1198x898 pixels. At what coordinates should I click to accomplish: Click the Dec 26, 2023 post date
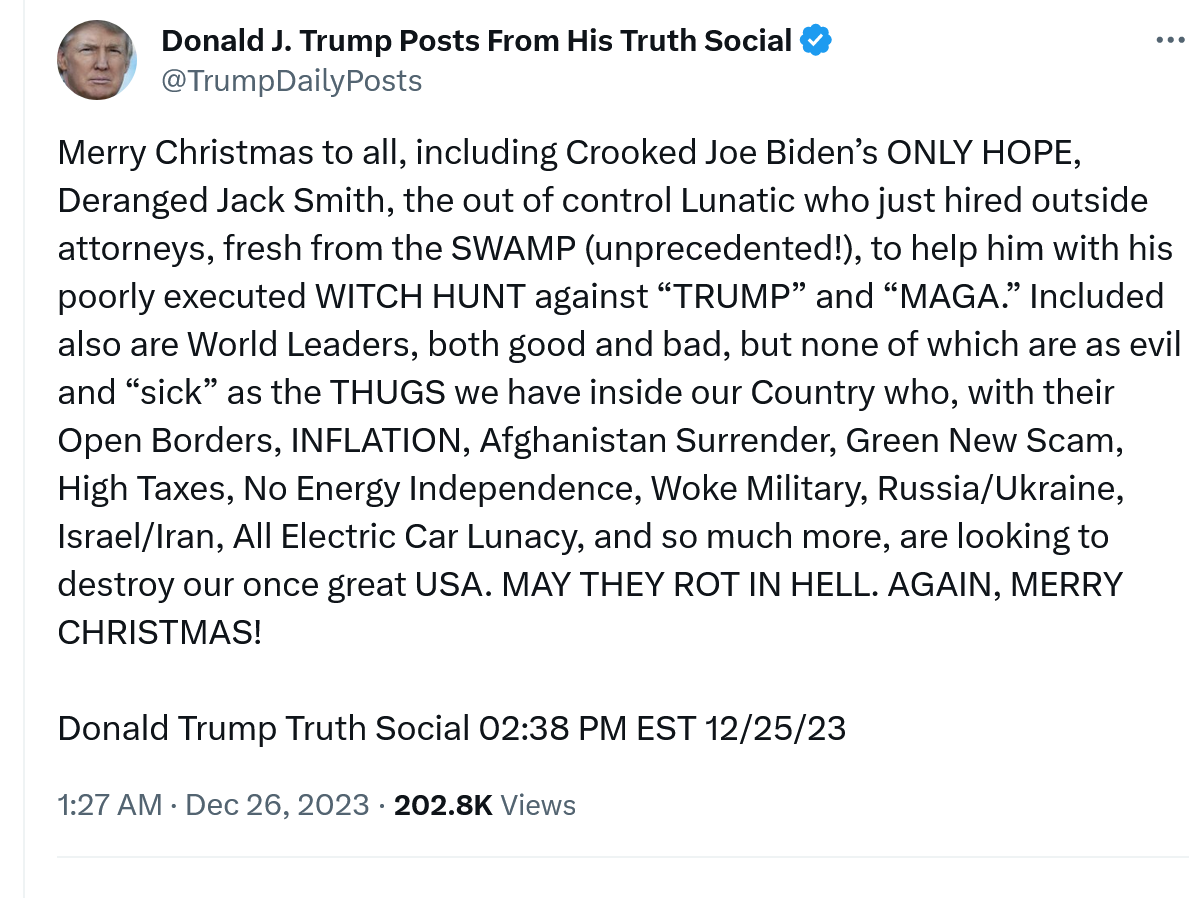[x=278, y=805]
